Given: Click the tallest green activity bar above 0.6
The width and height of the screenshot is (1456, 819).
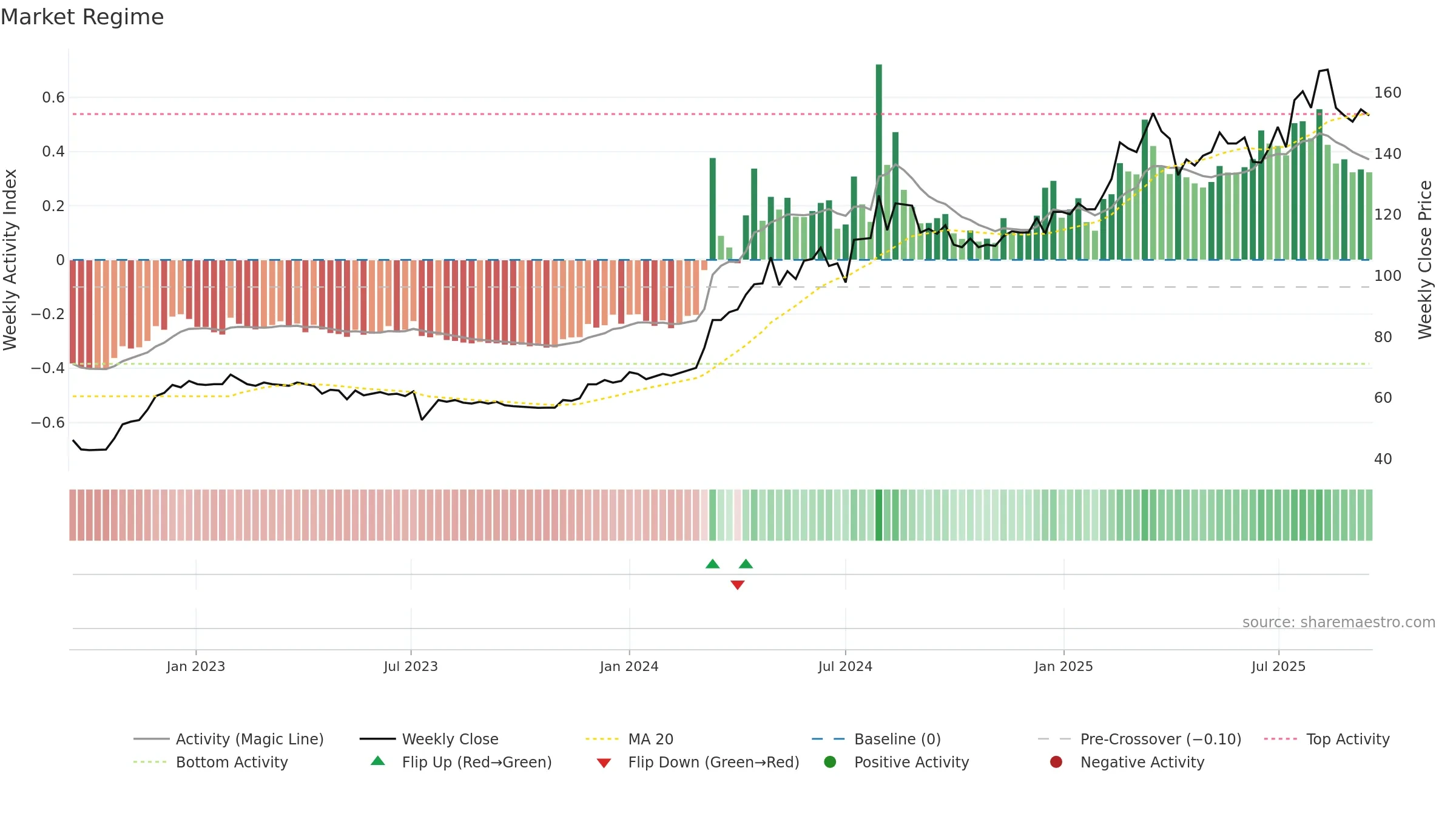Looking at the screenshot, I should click(x=879, y=162).
